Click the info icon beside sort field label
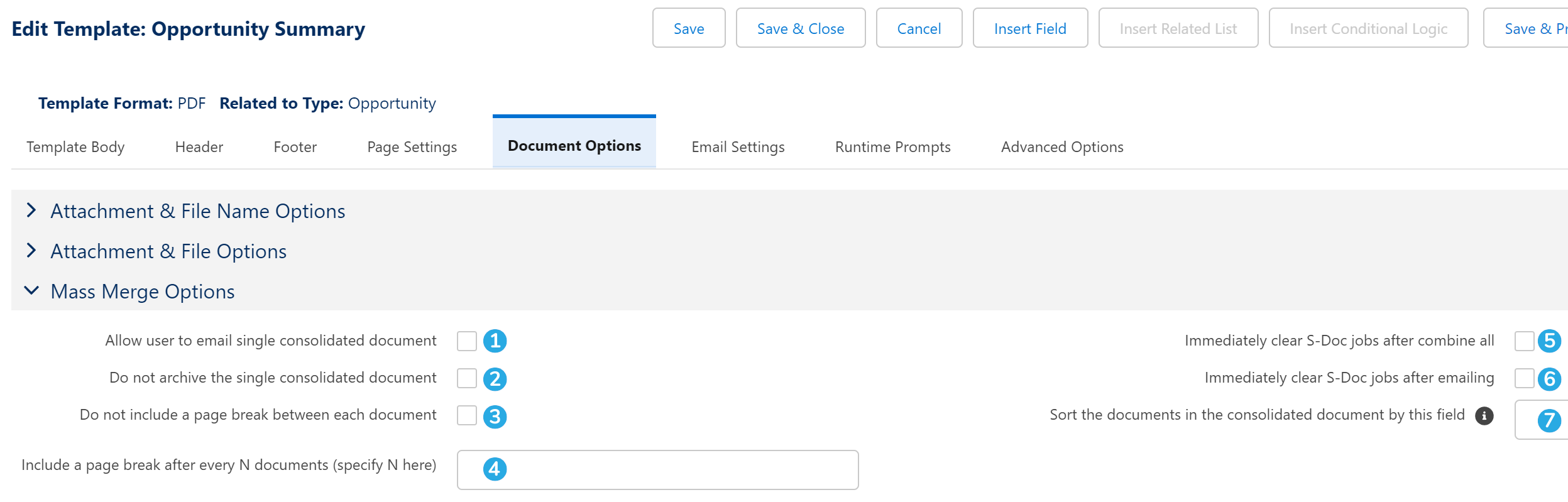 click(x=1484, y=415)
